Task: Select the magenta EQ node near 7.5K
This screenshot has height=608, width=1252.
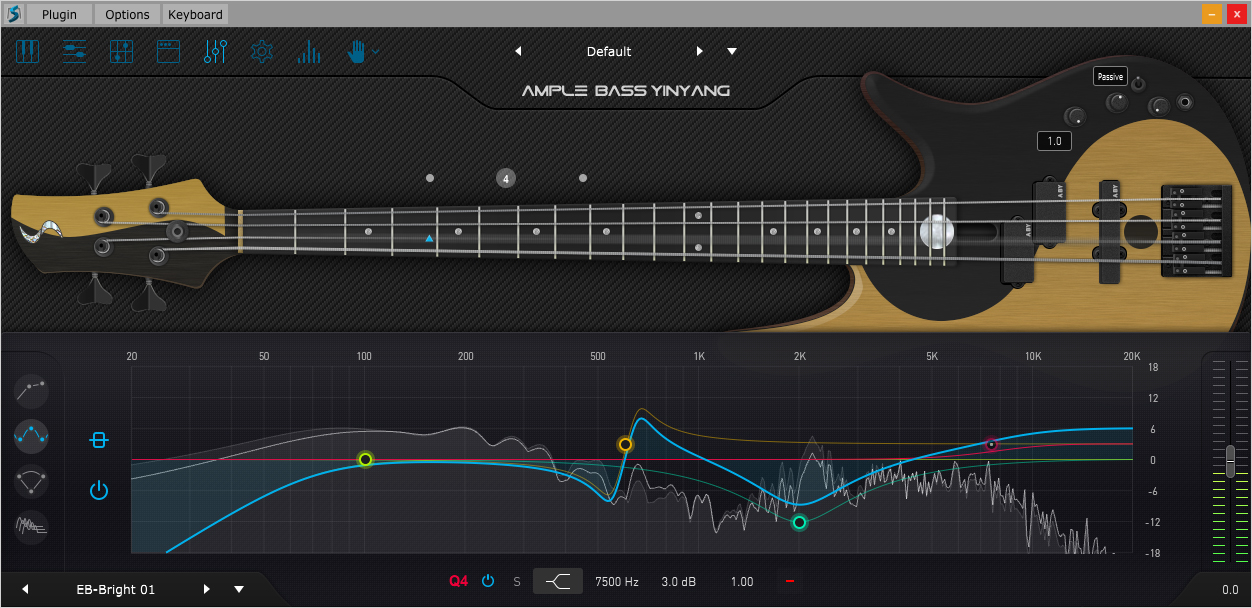Action: click(x=991, y=445)
